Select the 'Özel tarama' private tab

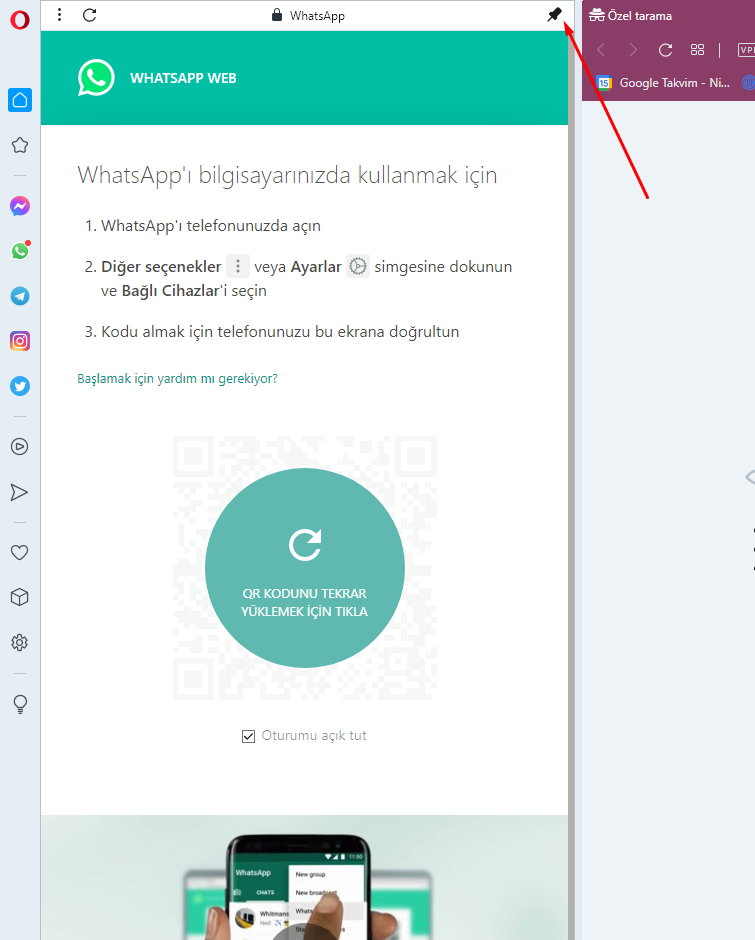[x=631, y=16]
